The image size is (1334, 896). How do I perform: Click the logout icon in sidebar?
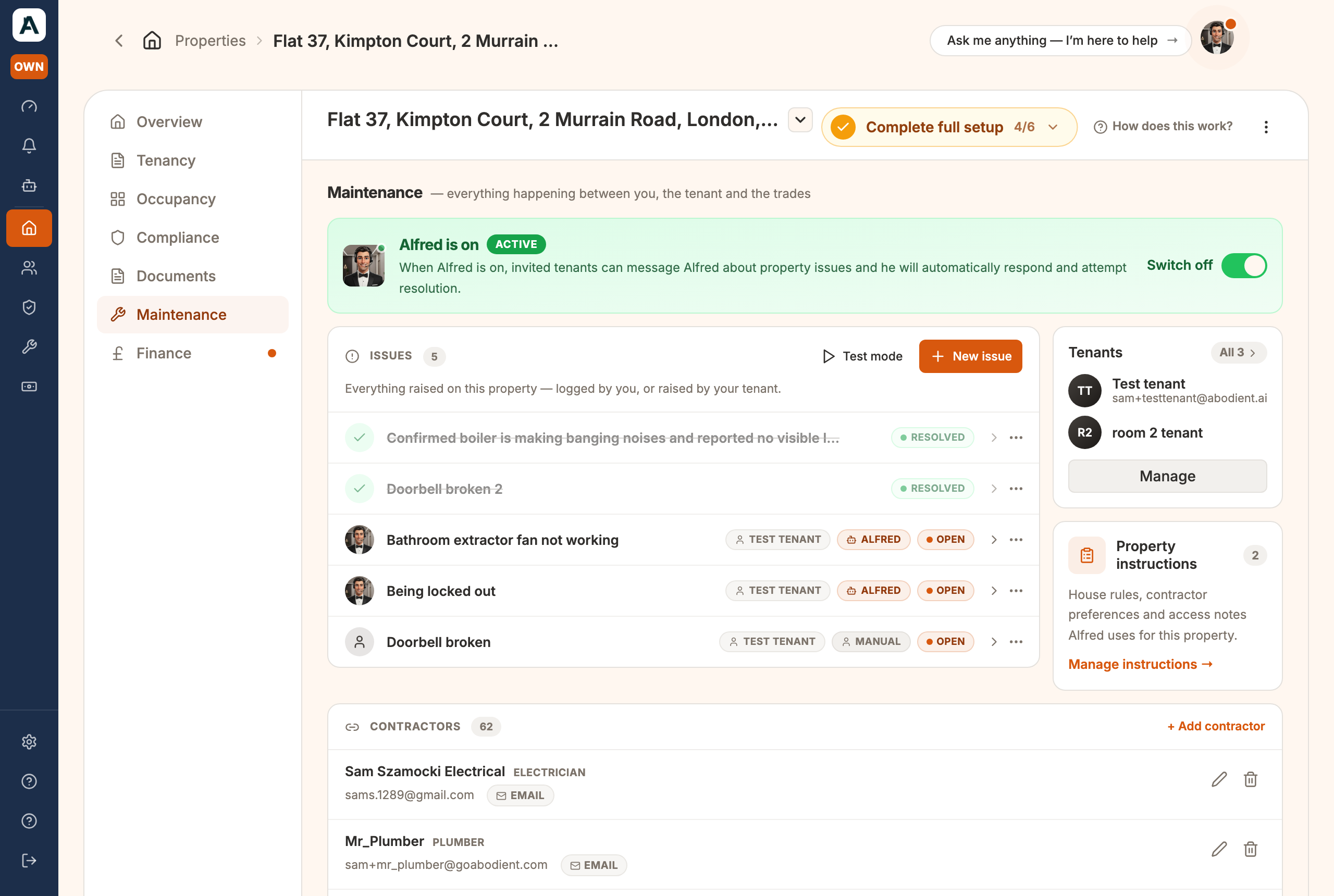tap(29, 860)
